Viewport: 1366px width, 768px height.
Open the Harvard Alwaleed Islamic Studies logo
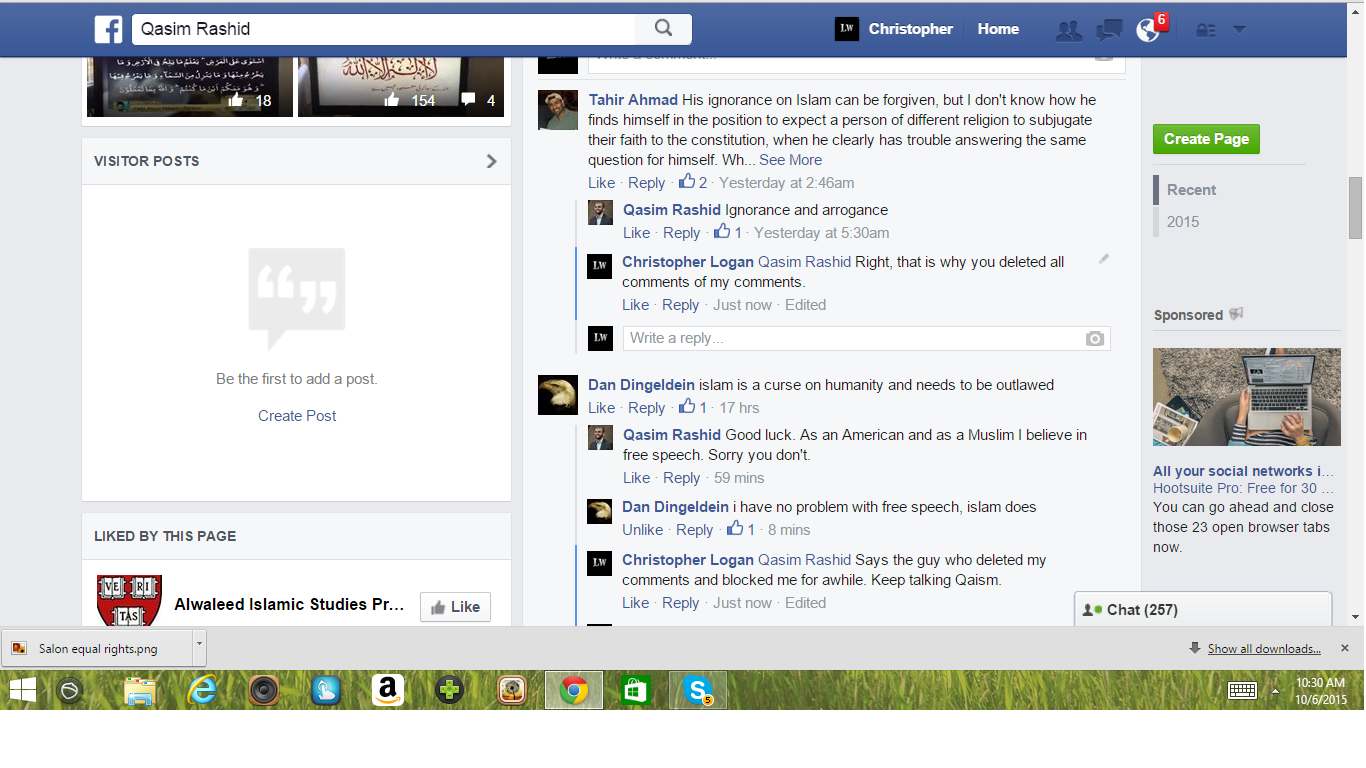point(129,600)
